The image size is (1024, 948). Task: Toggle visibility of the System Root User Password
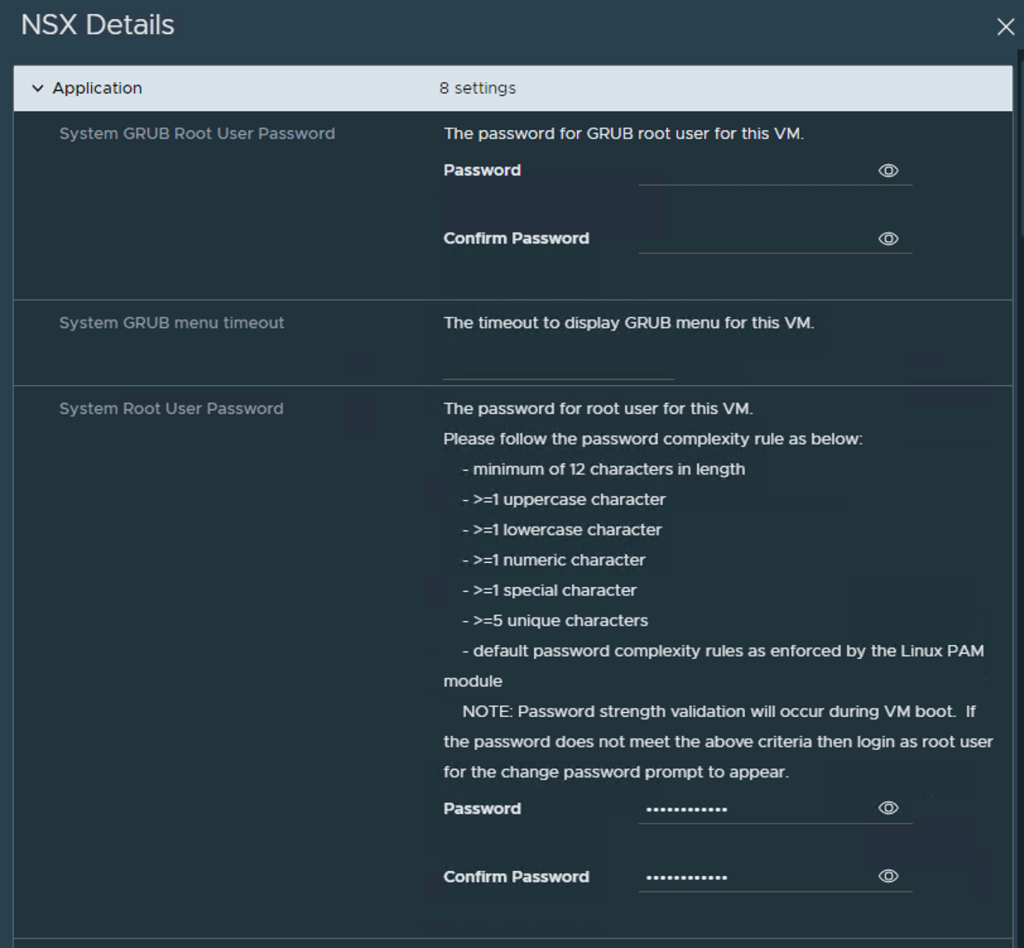click(888, 808)
